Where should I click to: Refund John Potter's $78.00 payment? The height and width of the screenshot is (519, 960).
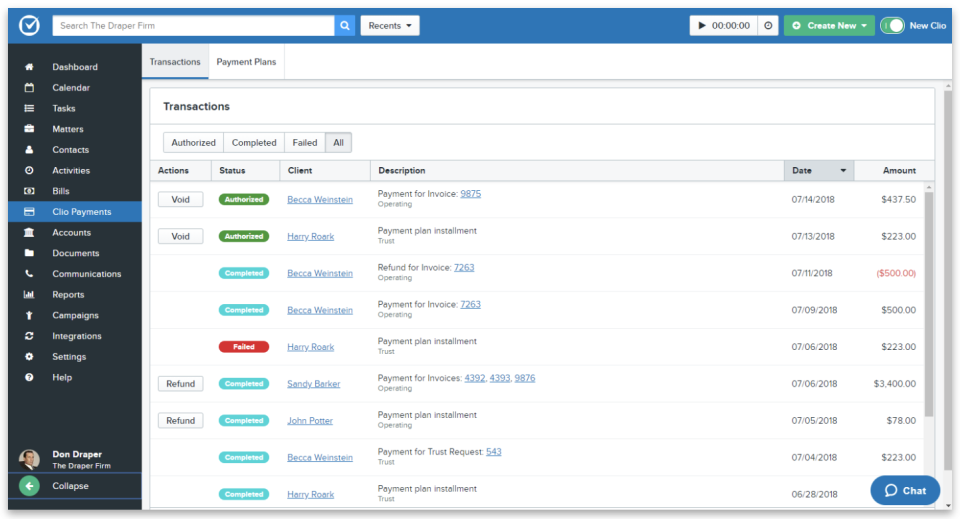pos(181,420)
